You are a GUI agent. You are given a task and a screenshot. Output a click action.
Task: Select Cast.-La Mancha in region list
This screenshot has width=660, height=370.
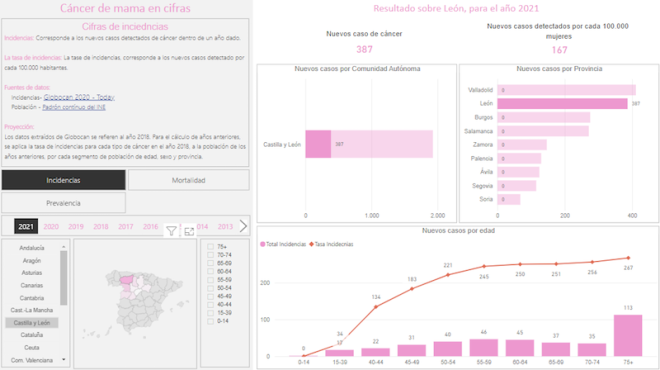32,310
